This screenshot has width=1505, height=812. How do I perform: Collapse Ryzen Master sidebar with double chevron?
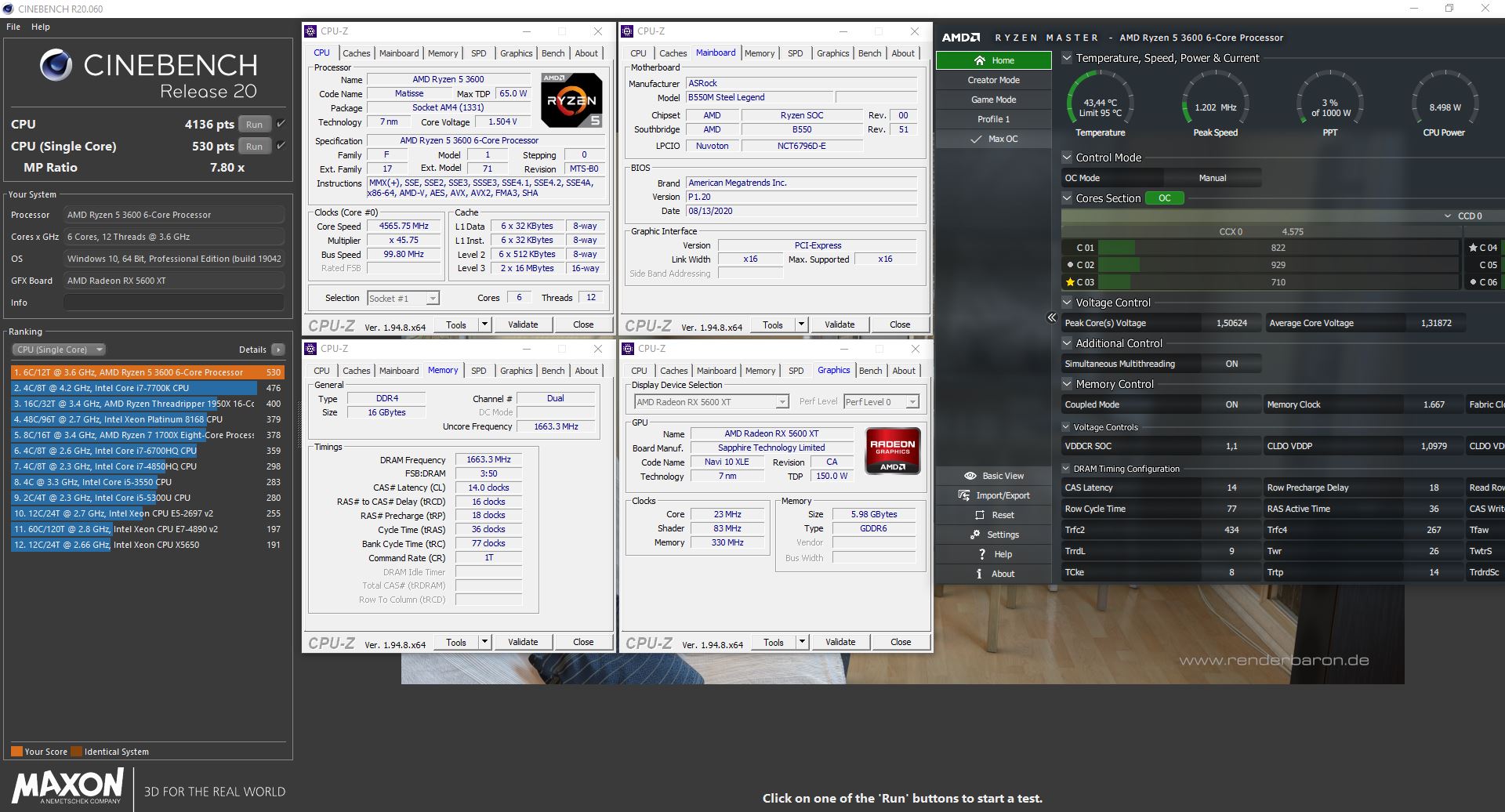[1051, 317]
